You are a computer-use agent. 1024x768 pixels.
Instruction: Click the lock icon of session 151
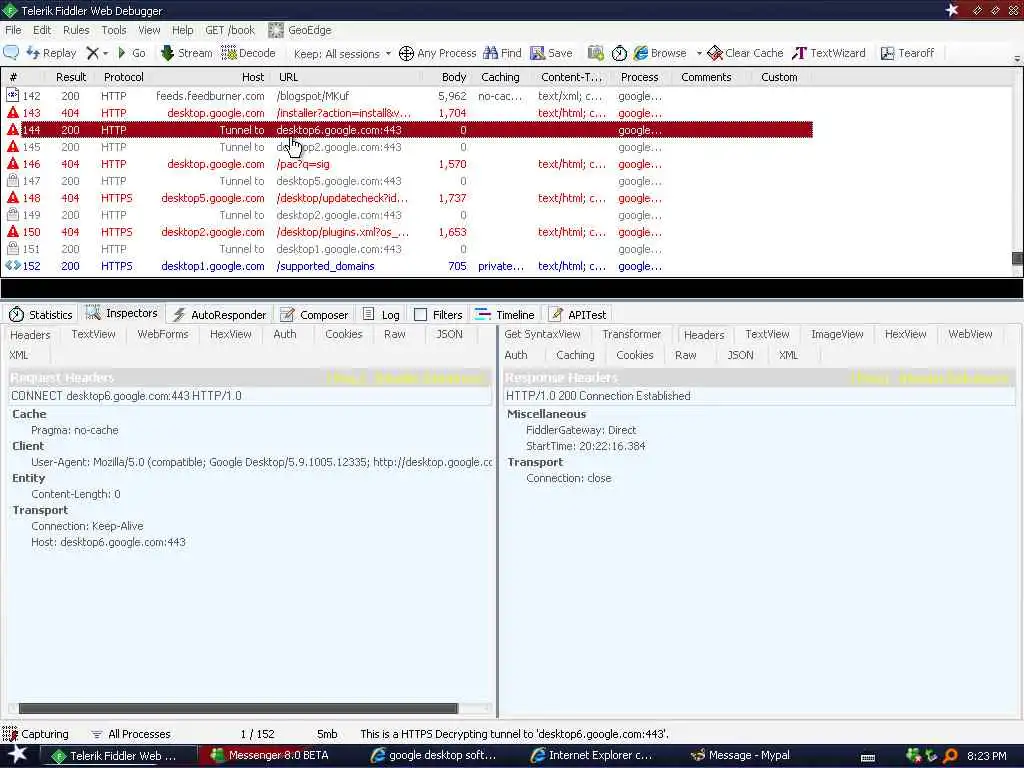12,249
